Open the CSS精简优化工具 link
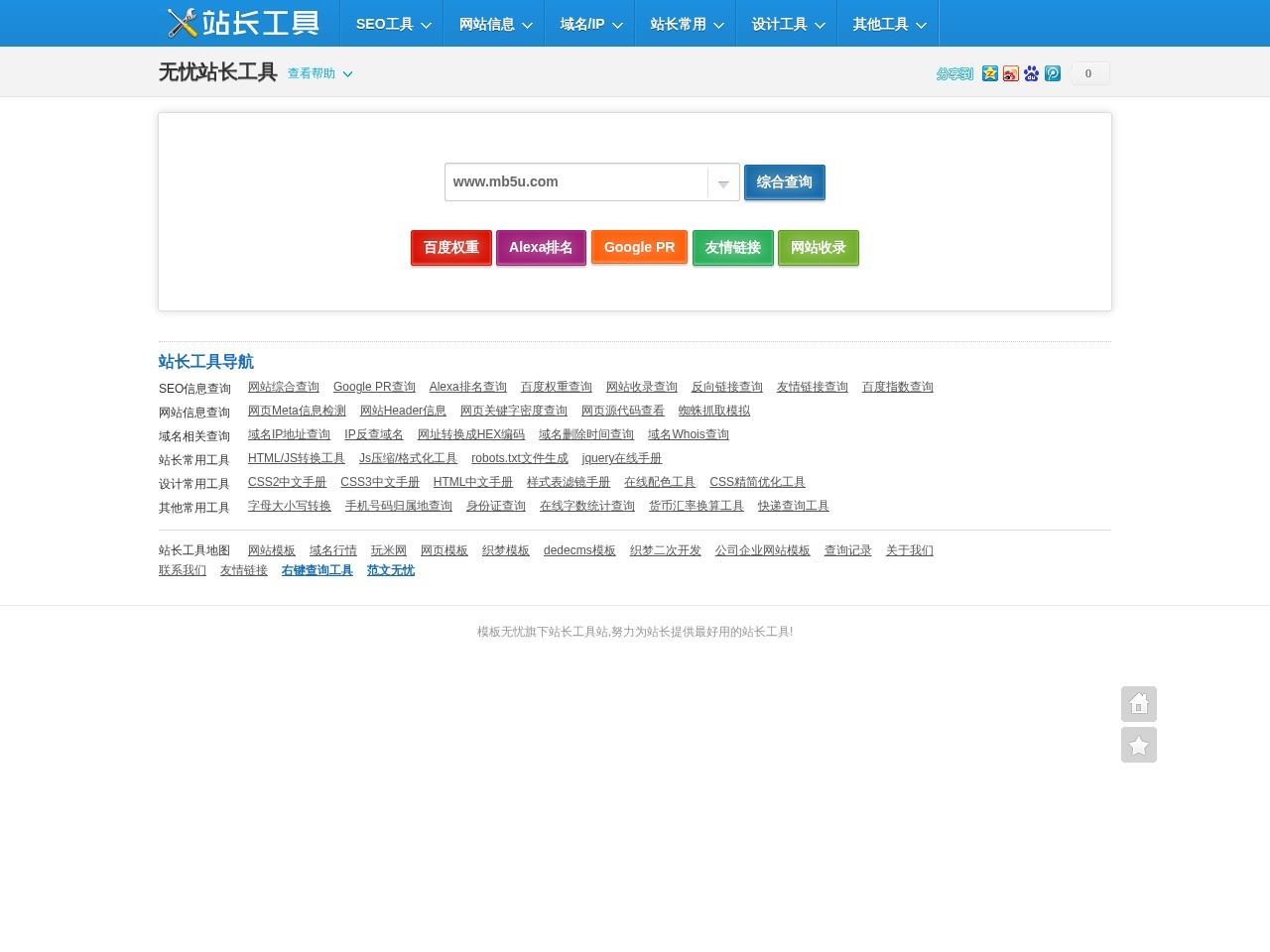1270x952 pixels. pyautogui.click(x=757, y=482)
